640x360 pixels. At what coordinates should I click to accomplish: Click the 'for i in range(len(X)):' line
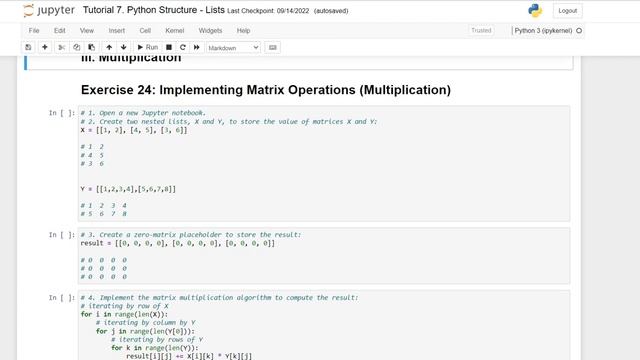pyautogui.click(x=124, y=314)
